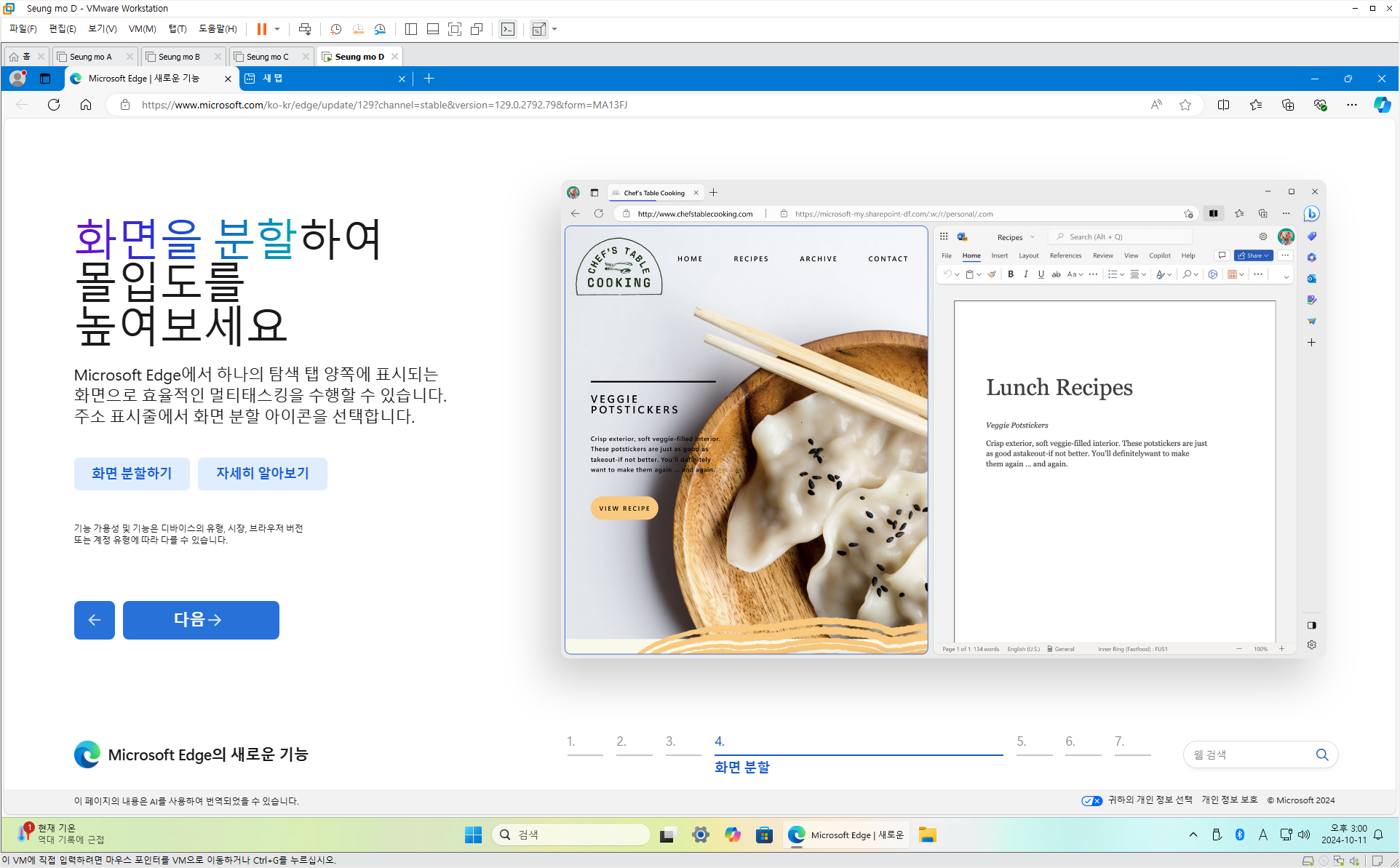Click the 화면 분할하기 button

click(x=132, y=474)
